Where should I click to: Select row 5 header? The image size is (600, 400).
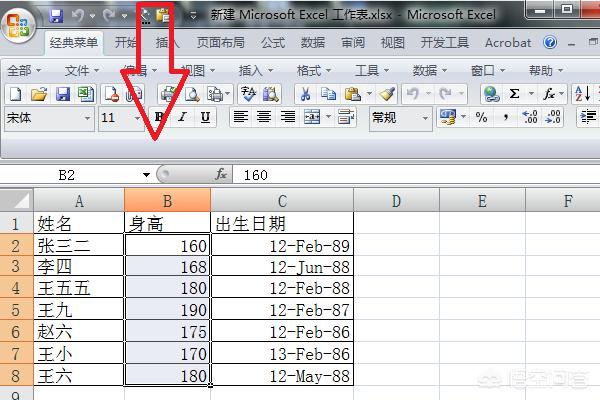point(16,310)
